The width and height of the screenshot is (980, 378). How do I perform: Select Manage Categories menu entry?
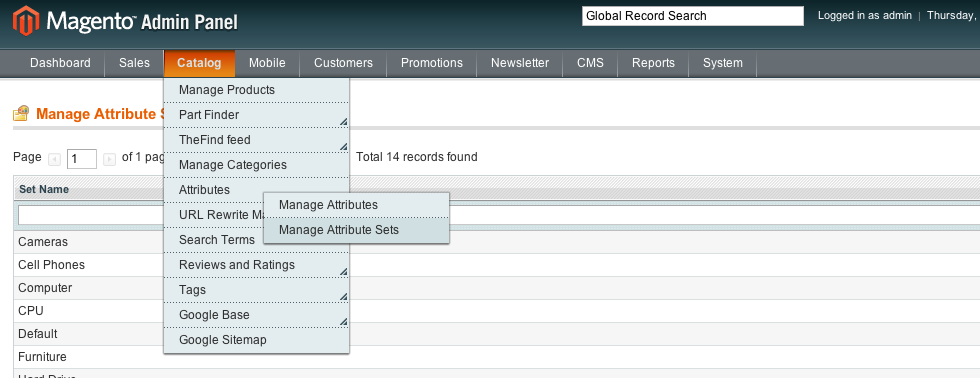[x=256, y=165]
